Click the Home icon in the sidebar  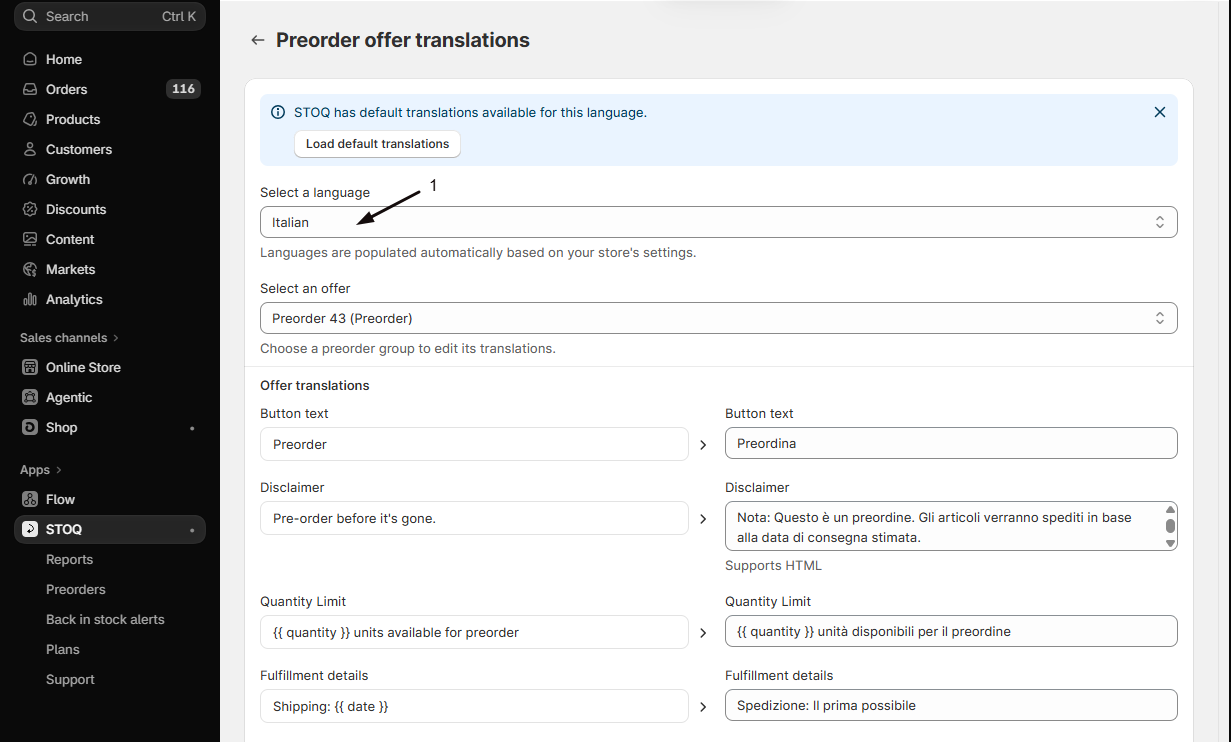point(30,59)
